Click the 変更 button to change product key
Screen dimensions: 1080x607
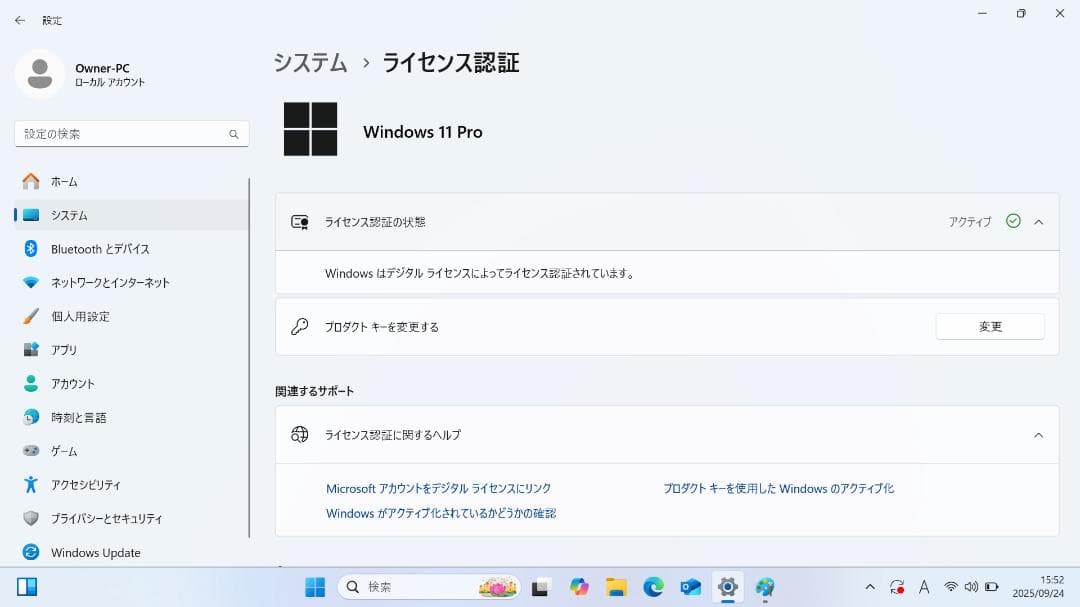[989, 326]
